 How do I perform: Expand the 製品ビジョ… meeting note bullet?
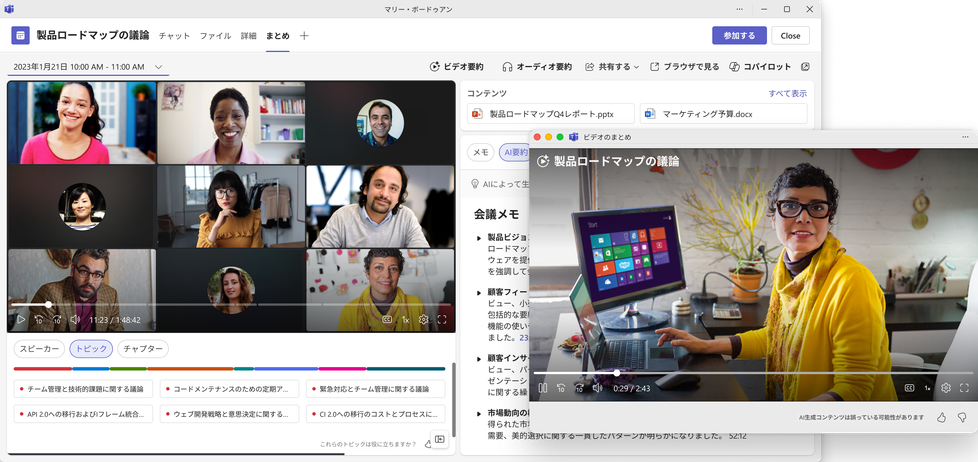[x=478, y=238]
